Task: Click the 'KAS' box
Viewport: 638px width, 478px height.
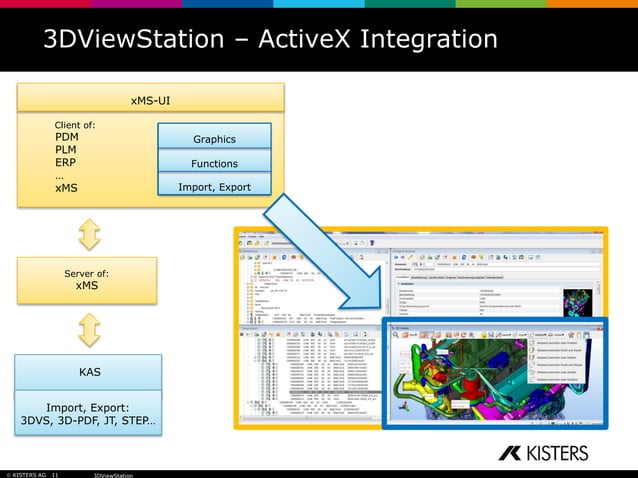Action: (88, 372)
